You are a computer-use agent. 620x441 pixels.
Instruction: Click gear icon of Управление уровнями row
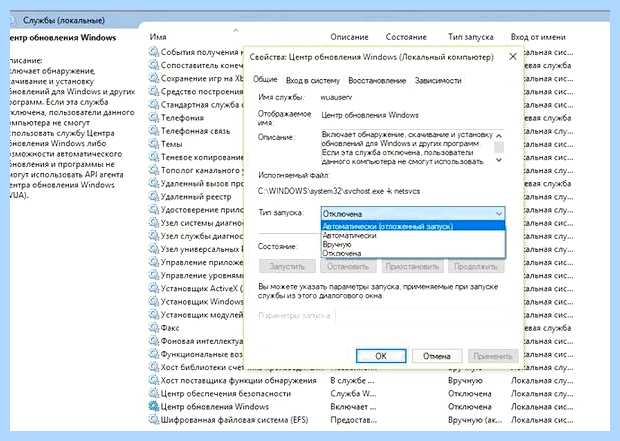[x=153, y=275]
